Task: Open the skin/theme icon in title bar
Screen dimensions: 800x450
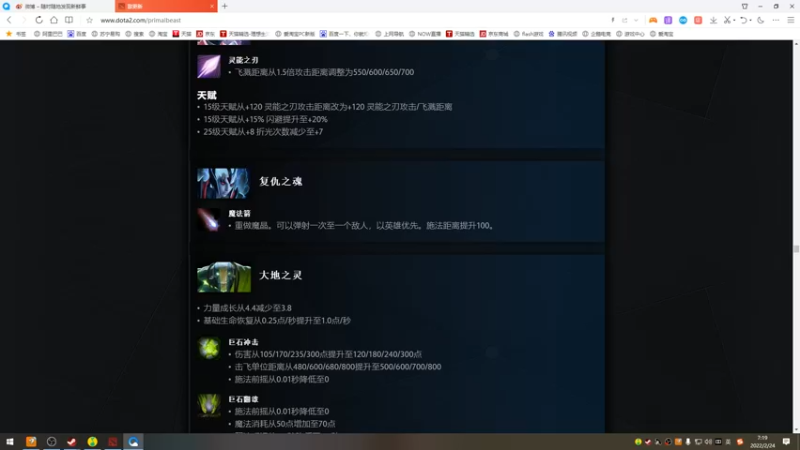Action: point(745,6)
